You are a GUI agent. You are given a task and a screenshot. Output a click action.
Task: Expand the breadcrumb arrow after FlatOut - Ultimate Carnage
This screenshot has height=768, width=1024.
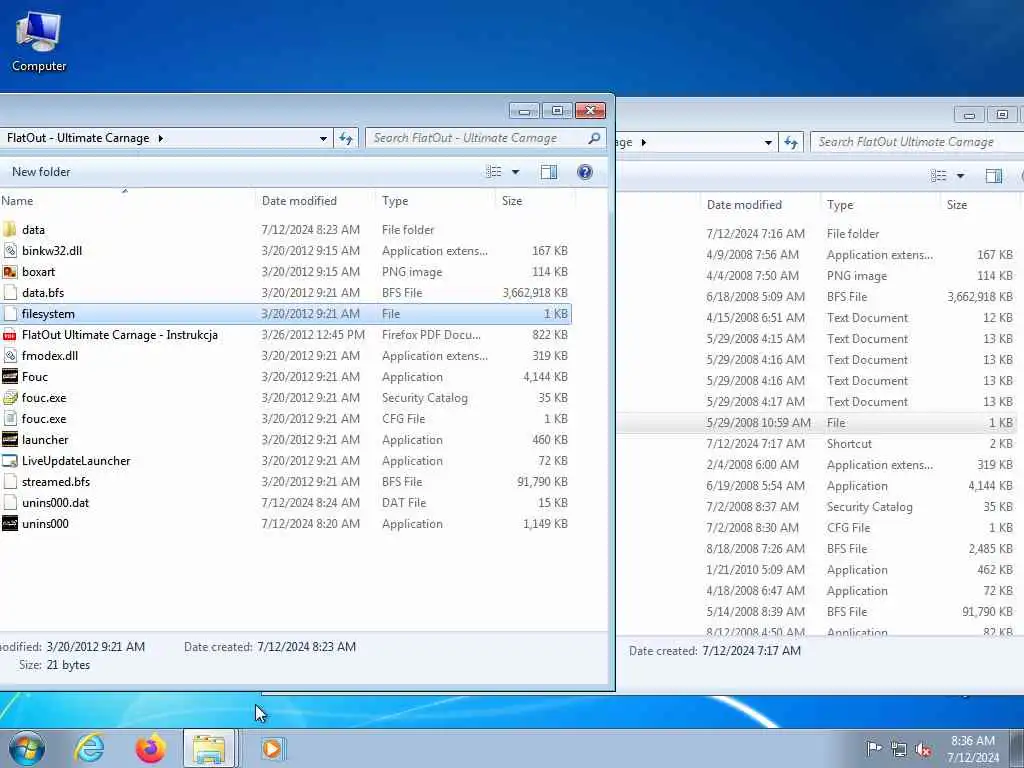[x=160, y=138]
